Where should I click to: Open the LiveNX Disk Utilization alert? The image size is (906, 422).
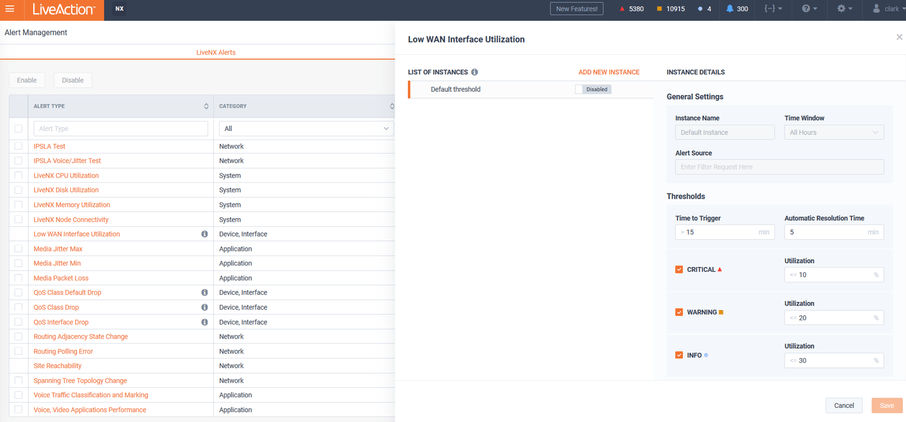tap(66, 190)
